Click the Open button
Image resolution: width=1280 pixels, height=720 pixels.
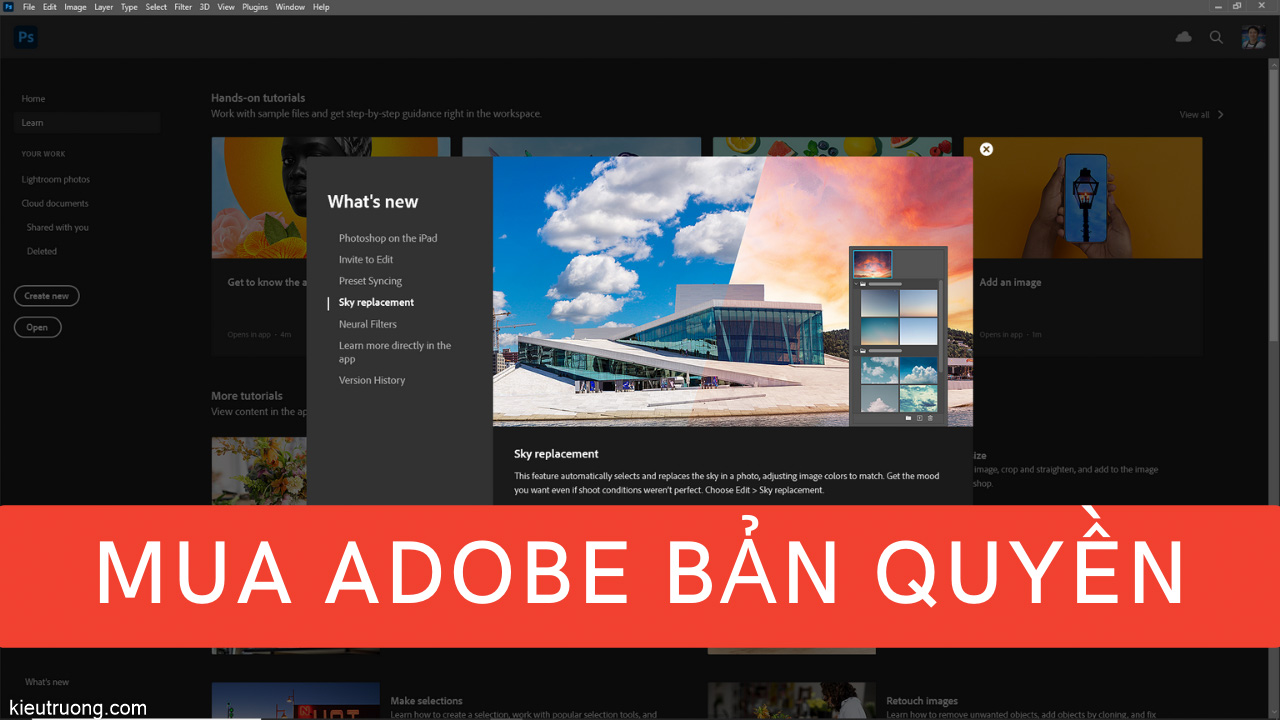tap(37, 327)
